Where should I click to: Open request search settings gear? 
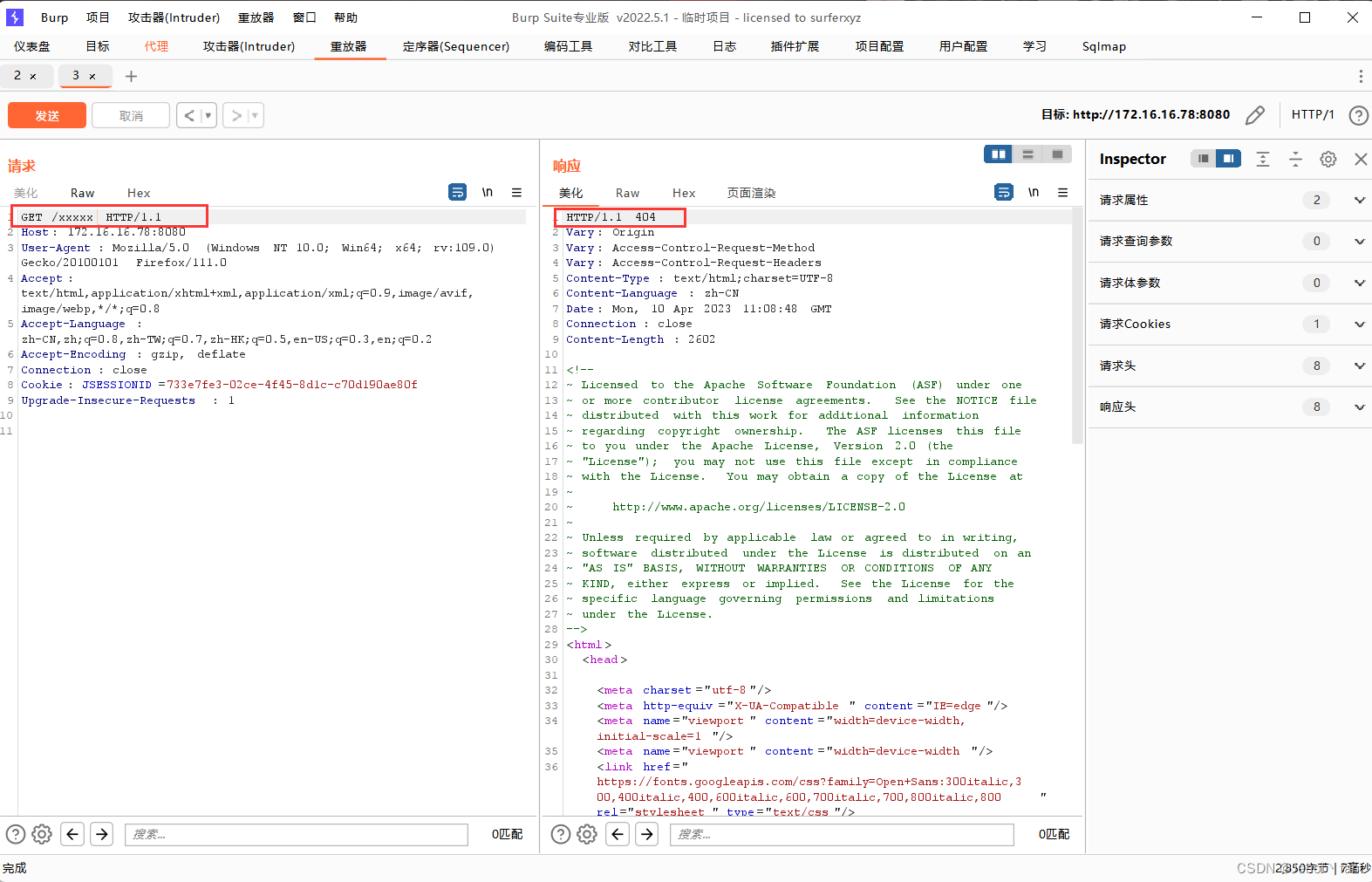coord(42,835)
